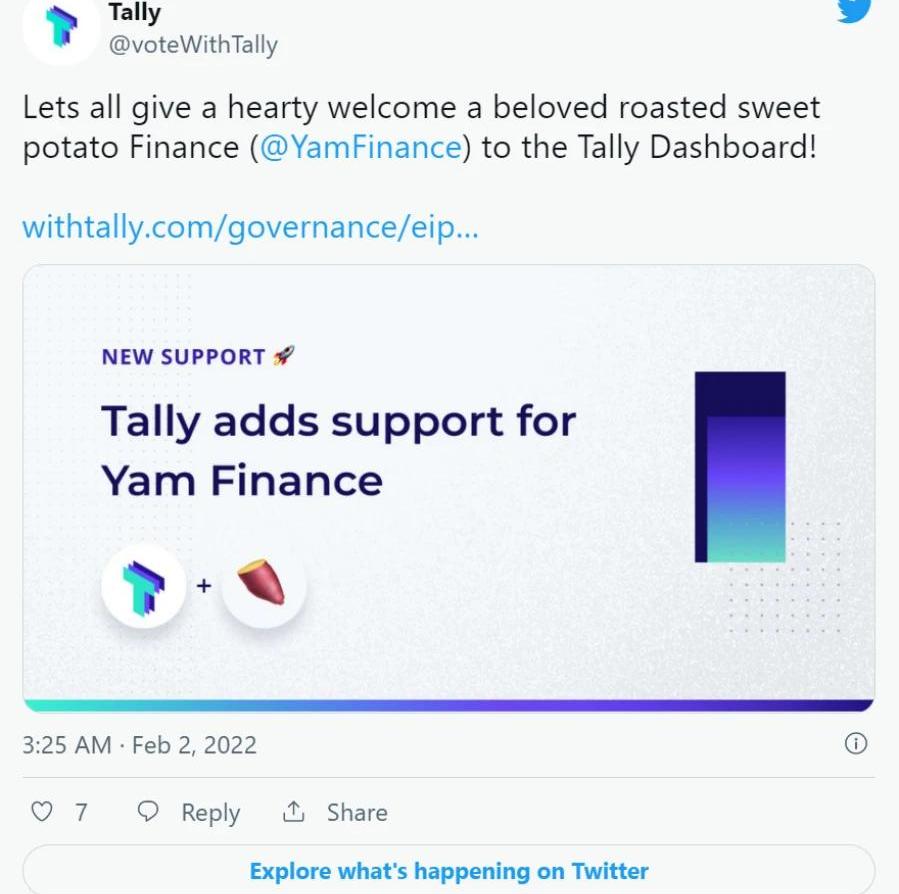Like the tweet with the heart icon
The width and height of the screenshot is (899, 894).
[x=41, y=811]
